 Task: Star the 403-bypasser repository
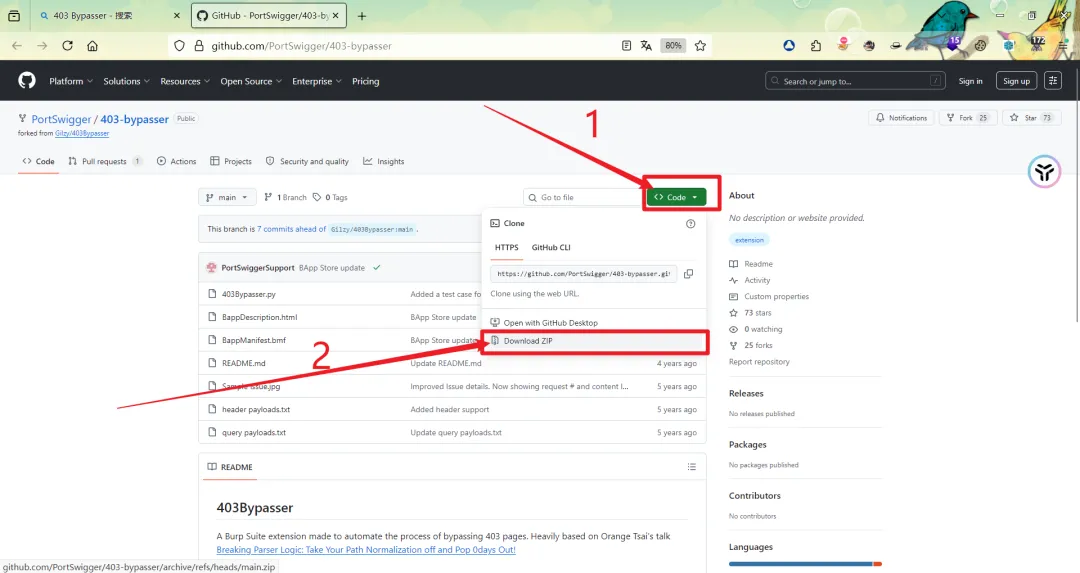click(x=1031, y=118)
